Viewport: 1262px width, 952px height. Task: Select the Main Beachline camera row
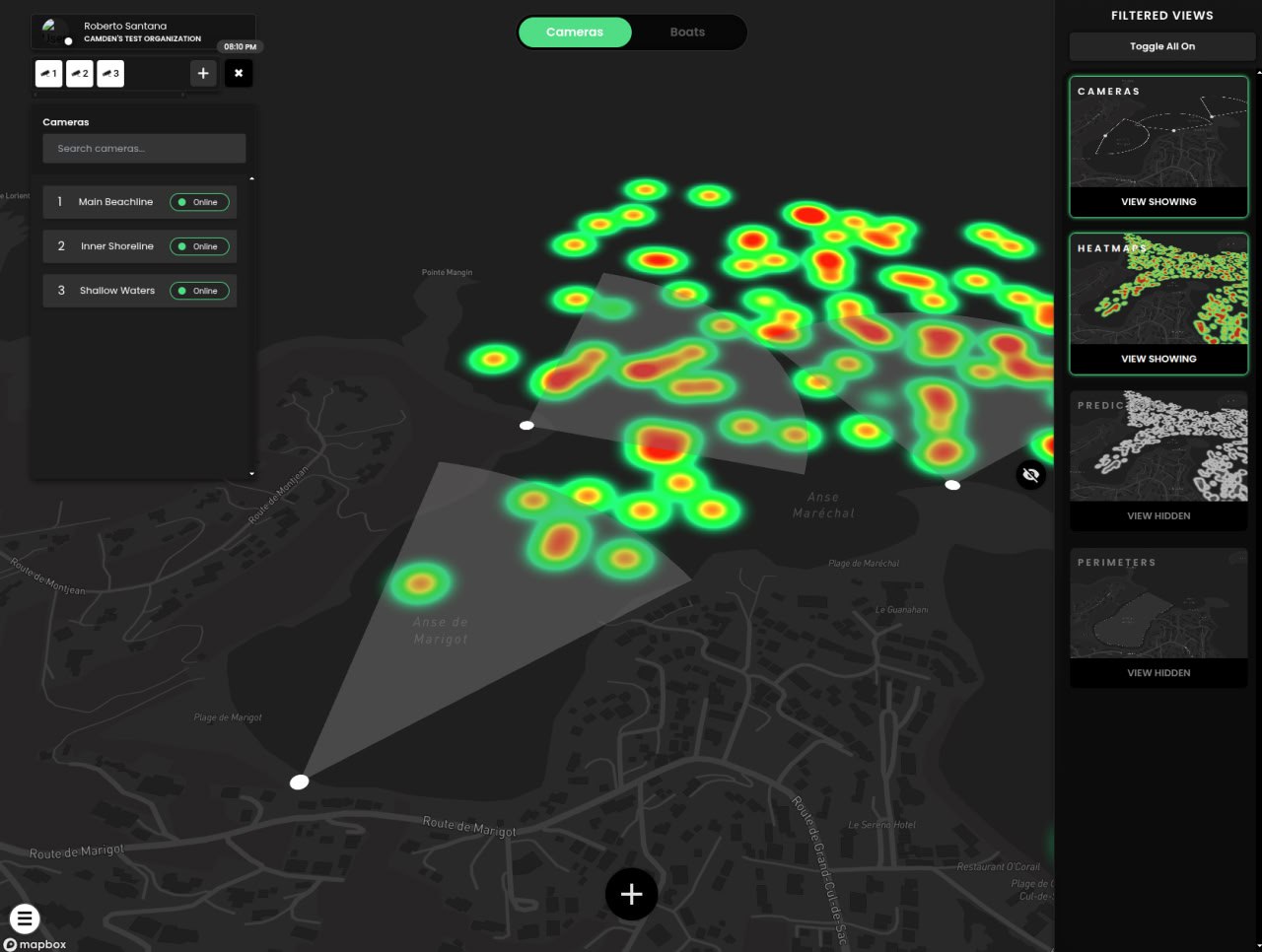139,202
